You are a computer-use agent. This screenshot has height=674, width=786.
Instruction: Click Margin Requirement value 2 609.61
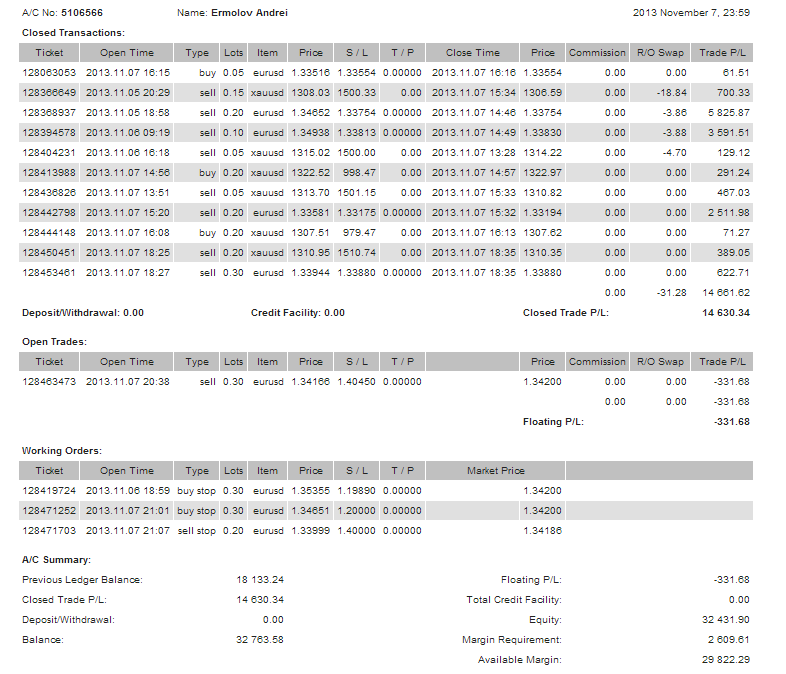[x=728, y=640]
